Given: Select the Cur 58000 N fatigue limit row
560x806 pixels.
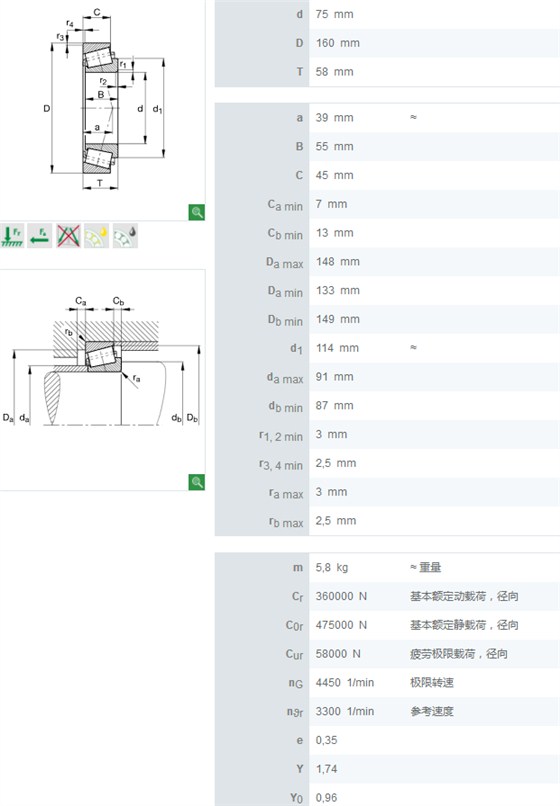Looking at the screenshot, I should tap(387, 654).
